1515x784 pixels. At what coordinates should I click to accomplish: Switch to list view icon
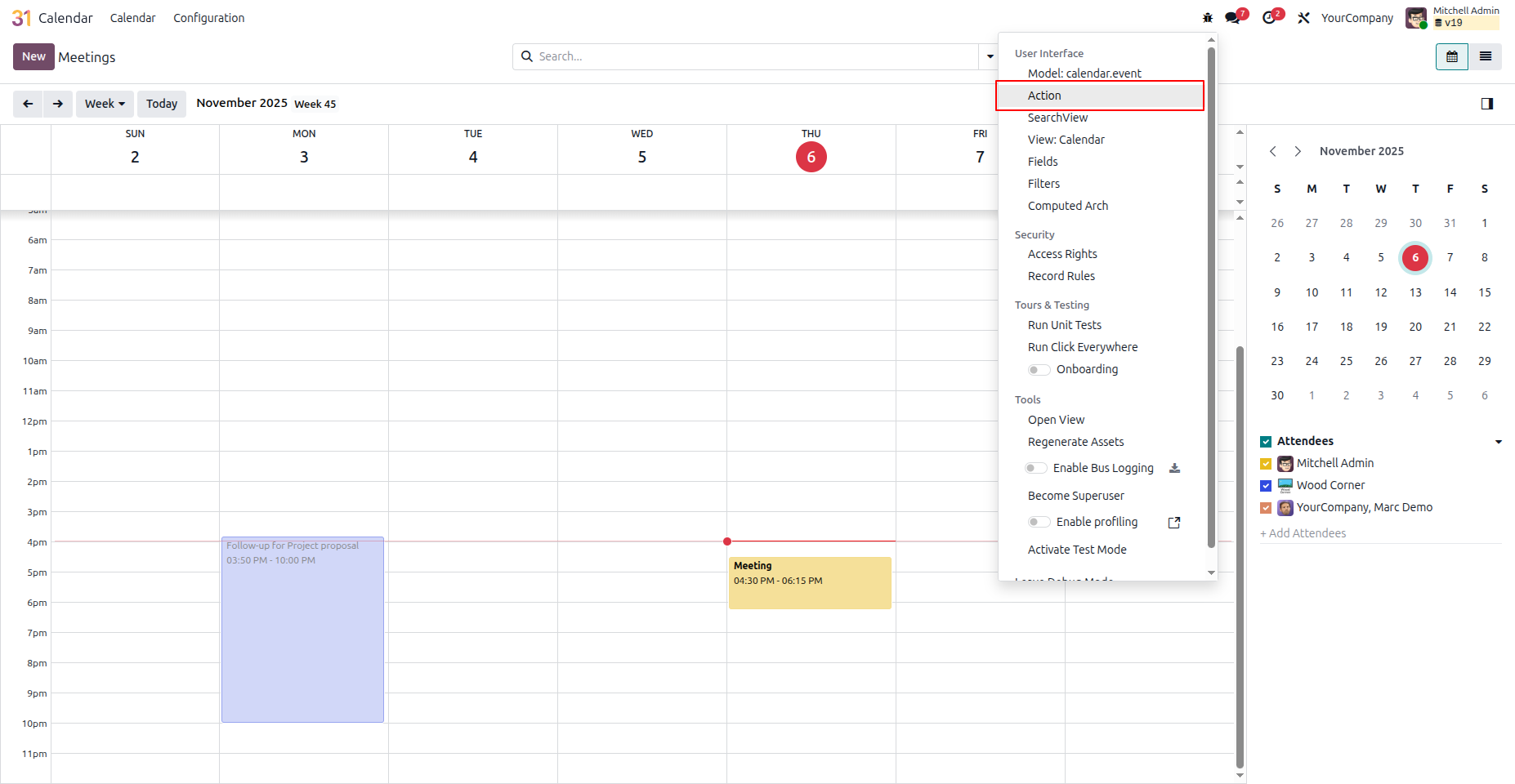(x=1486, y=56)
